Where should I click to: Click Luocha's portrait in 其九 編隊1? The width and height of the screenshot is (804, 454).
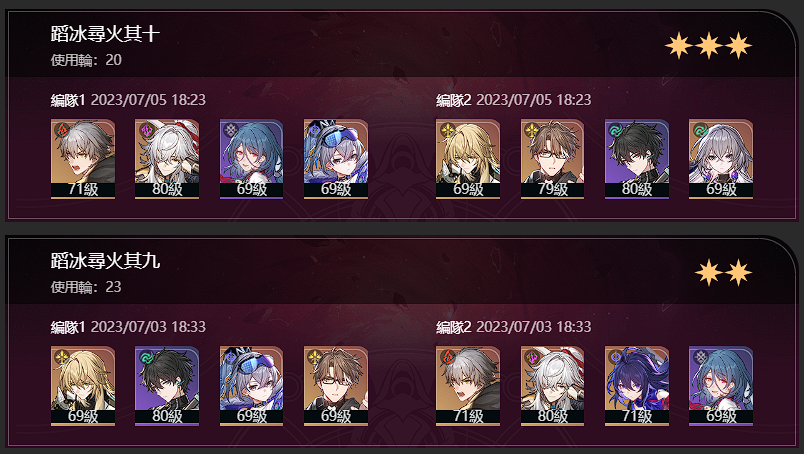(83, 386)
